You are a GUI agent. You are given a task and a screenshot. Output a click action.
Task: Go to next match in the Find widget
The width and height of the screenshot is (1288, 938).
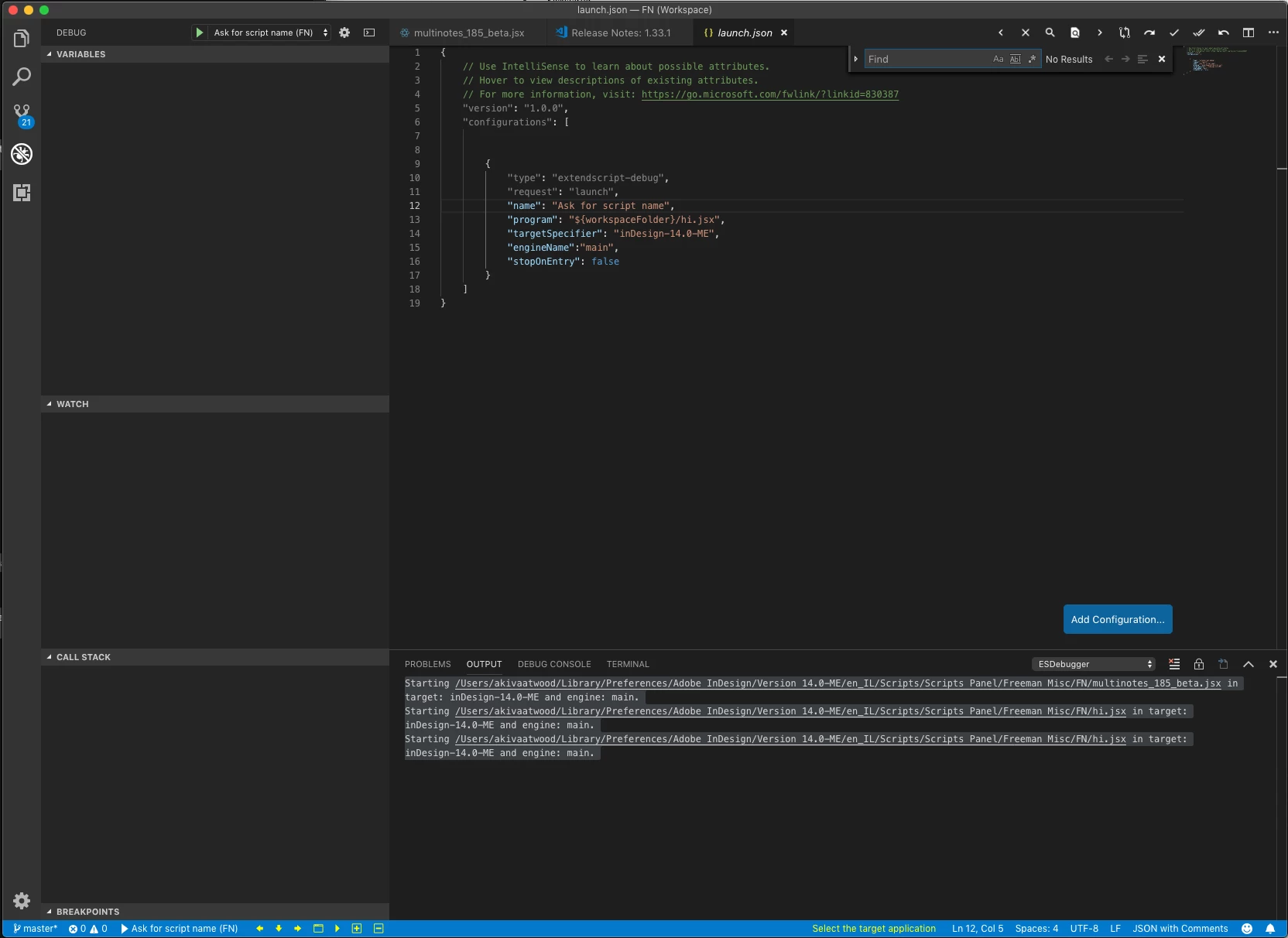pyautogui.click(x=1125, y=59)
